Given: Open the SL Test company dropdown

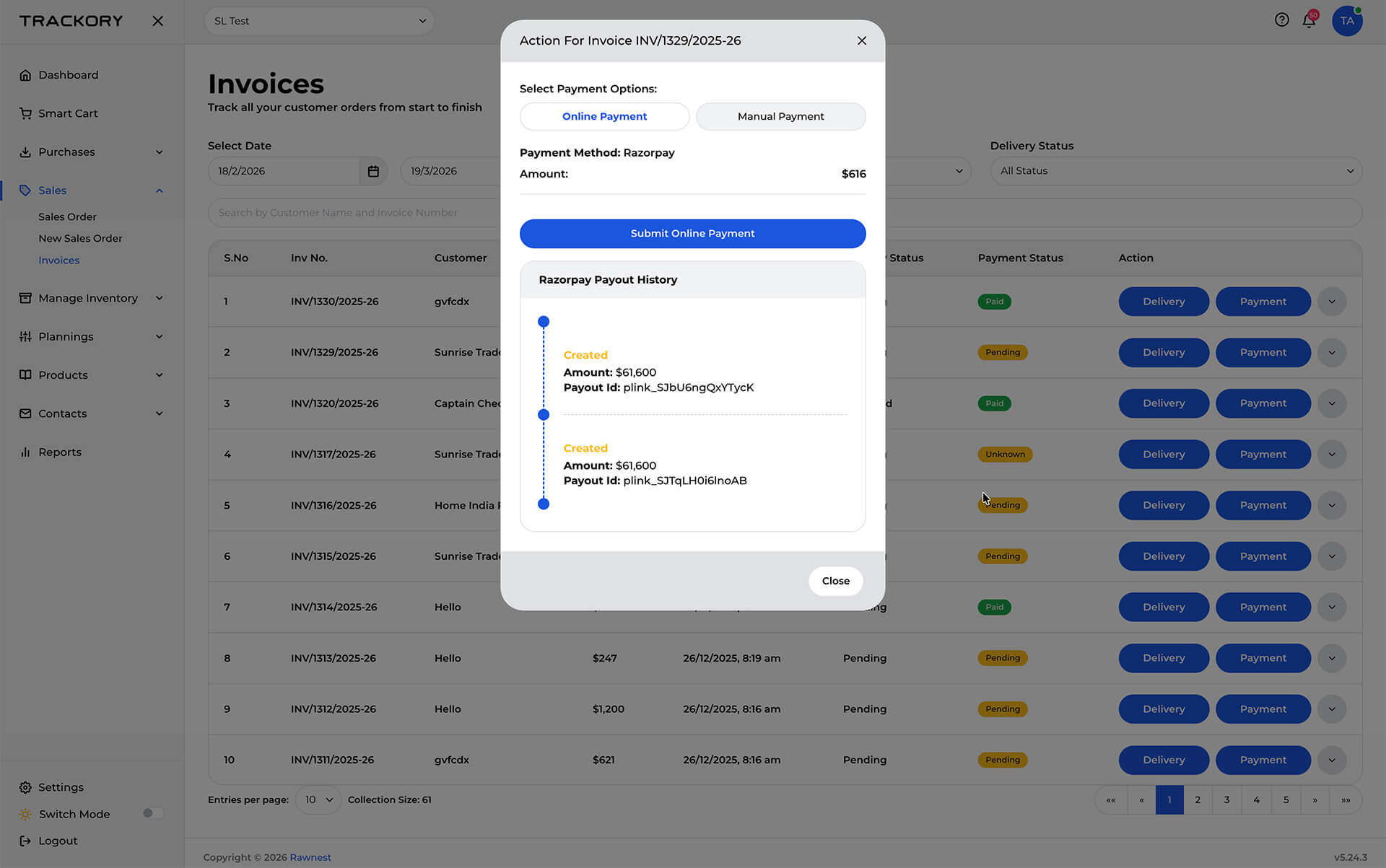Looking at the screenshot, I should coord(319,21).
